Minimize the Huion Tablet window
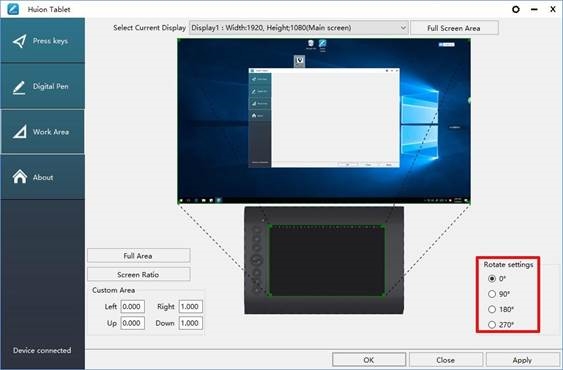The image size is (563, 370). click(x=534, y=9)
